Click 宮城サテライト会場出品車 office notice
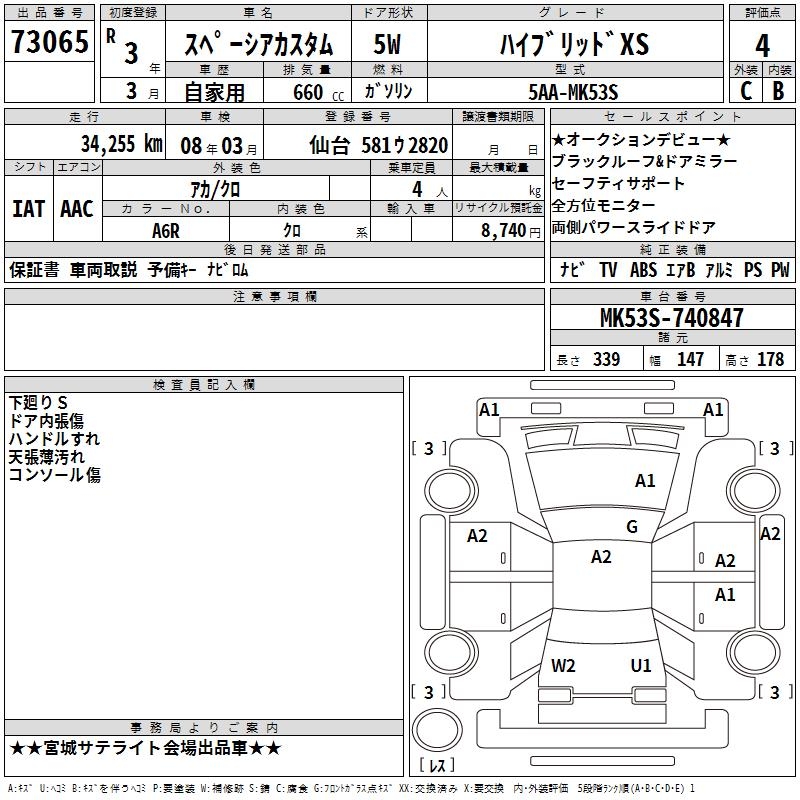Image resolution: width=800 pixels, height=800 pixels. point(145,748)
